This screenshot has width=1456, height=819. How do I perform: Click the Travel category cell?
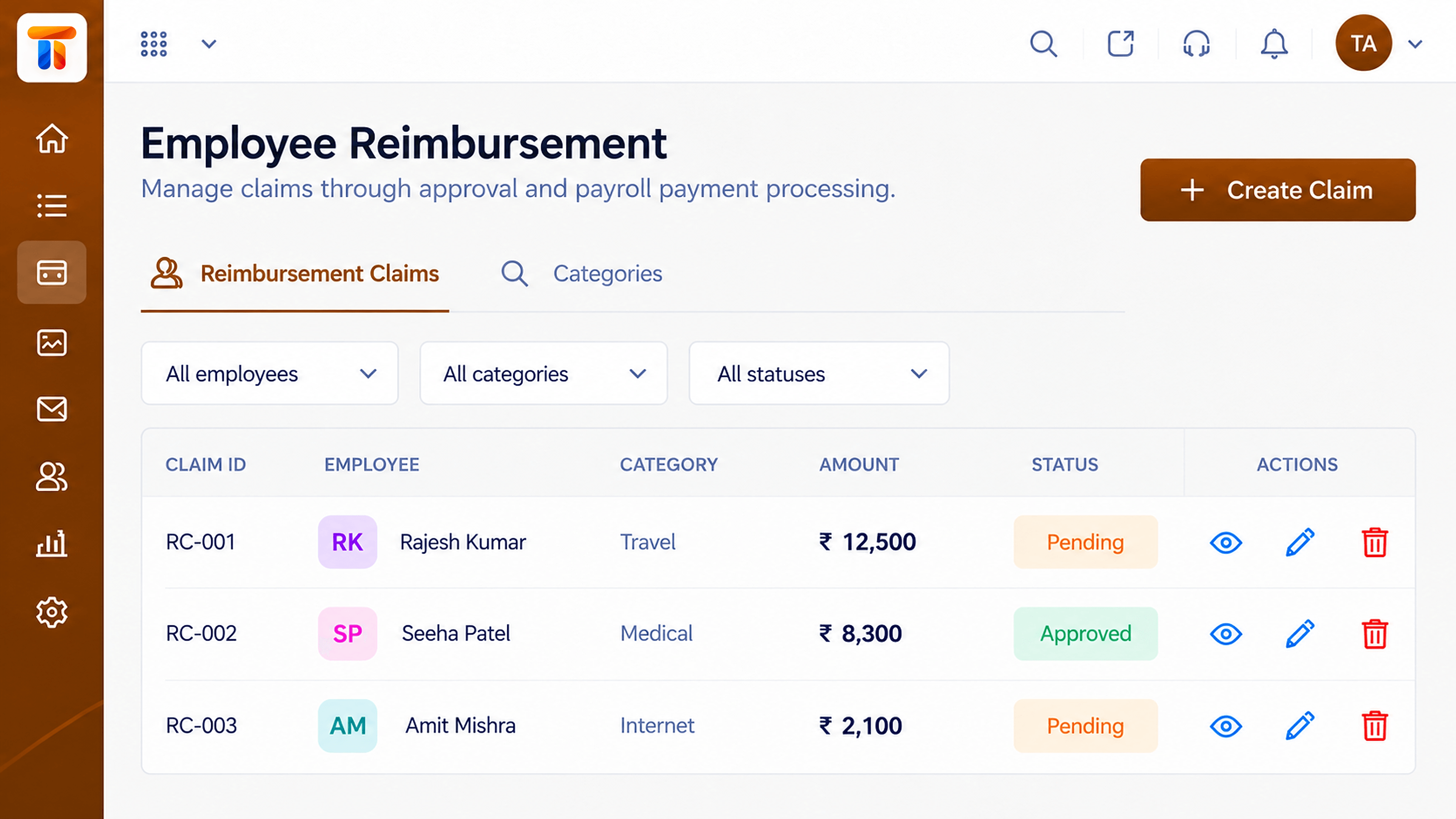click(x=648, y=542)
